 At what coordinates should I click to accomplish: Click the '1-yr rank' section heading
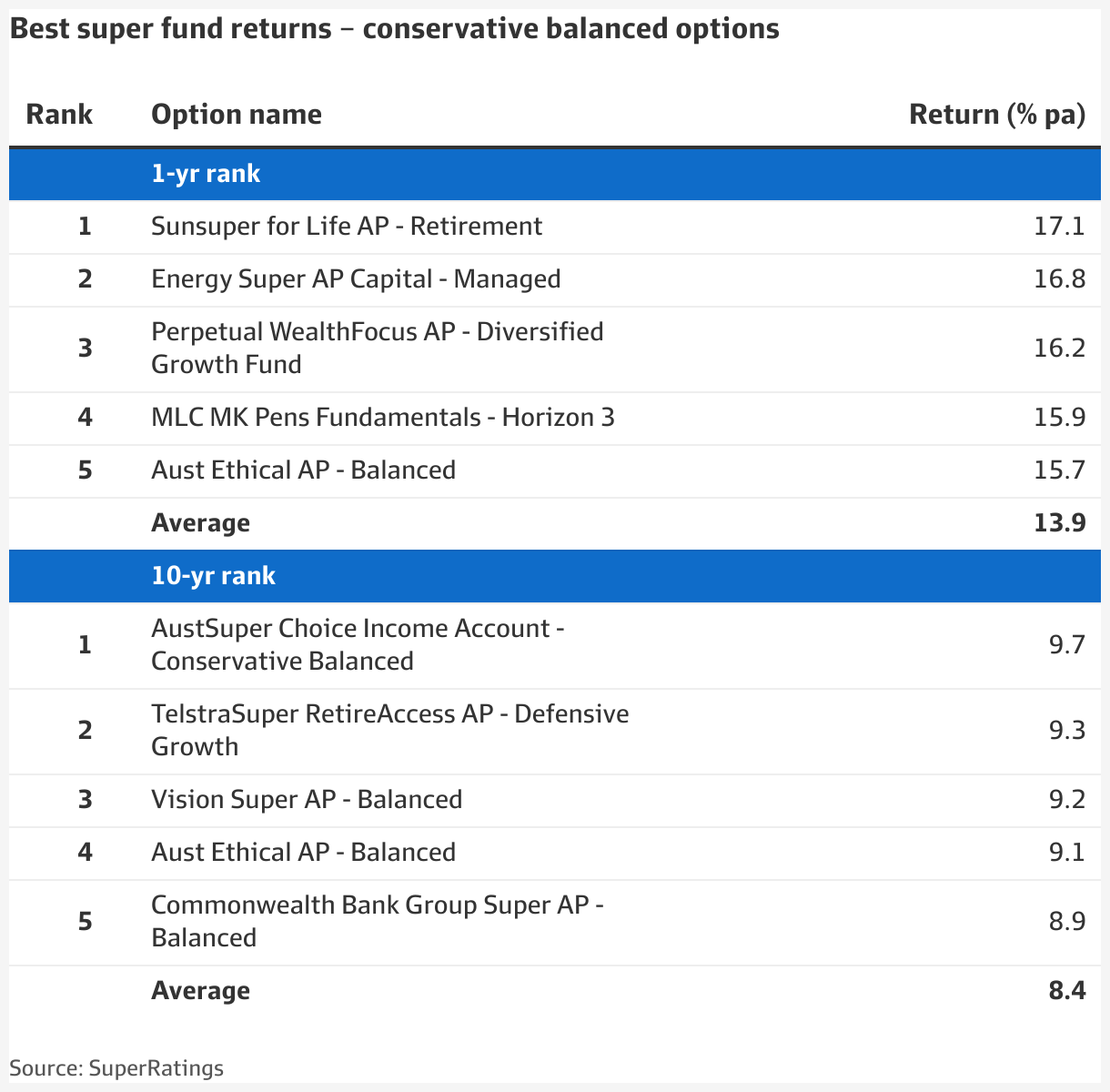206,174
